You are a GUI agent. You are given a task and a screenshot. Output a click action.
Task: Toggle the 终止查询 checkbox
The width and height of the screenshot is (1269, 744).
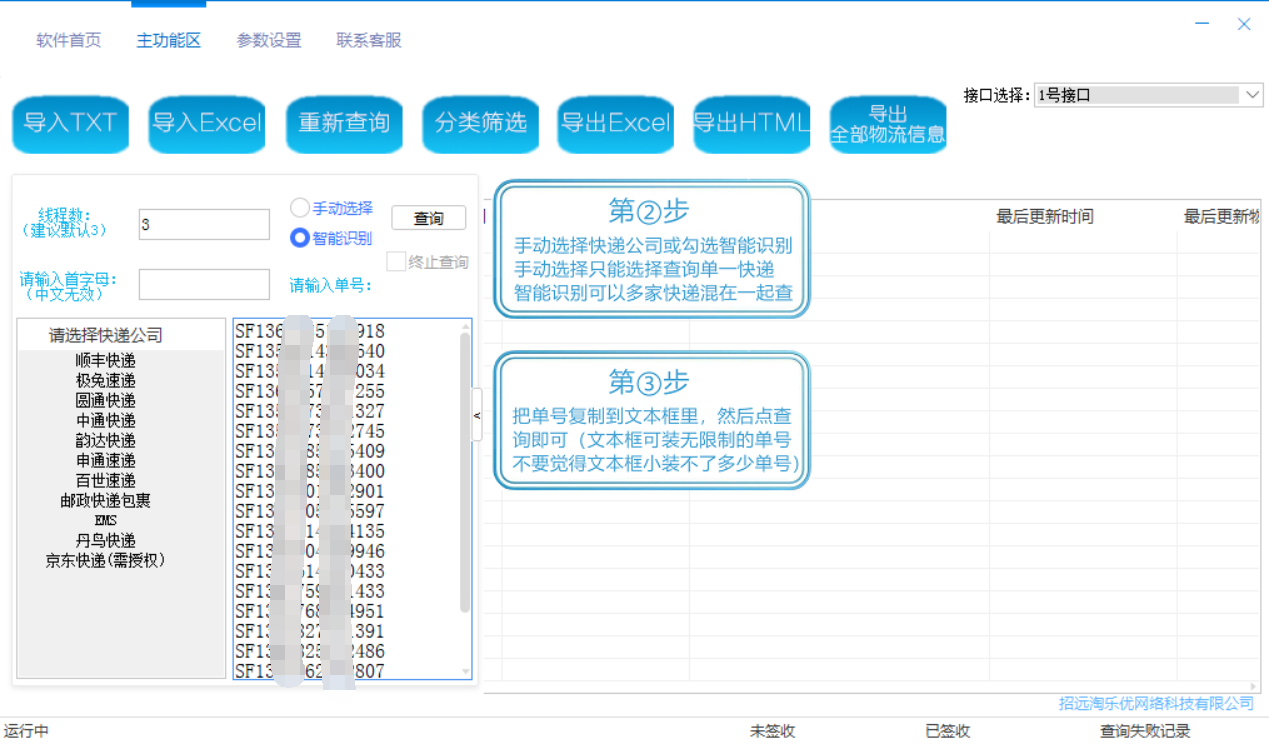click(x=396, y=262)
